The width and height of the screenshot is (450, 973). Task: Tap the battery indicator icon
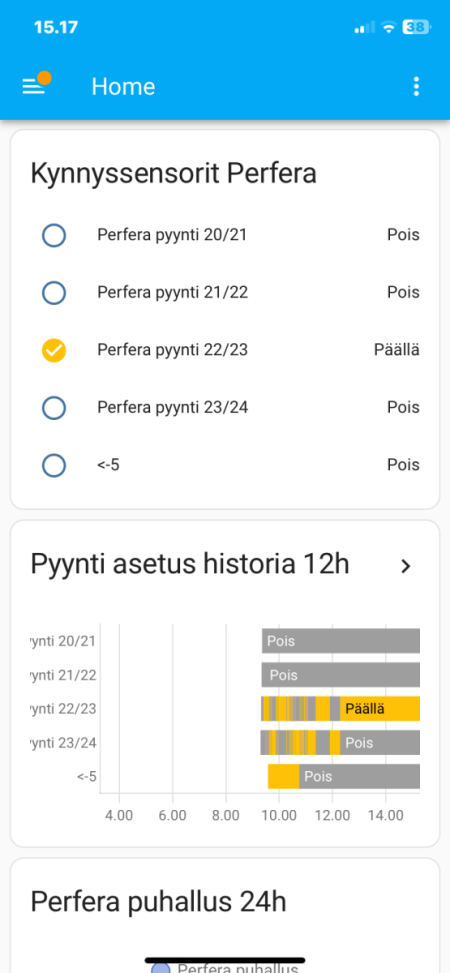(x=416, y=27)
